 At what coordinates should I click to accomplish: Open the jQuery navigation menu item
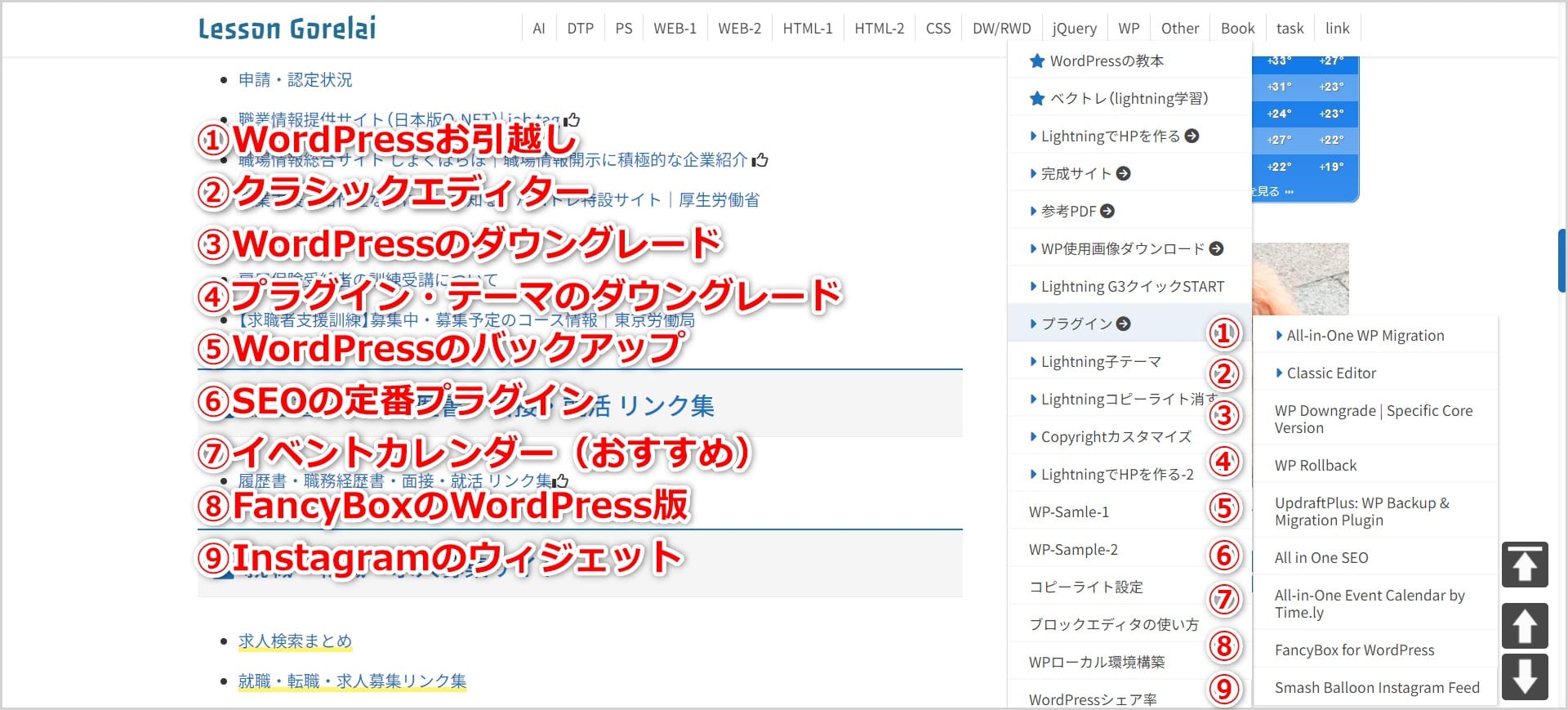pos(1074,29)
